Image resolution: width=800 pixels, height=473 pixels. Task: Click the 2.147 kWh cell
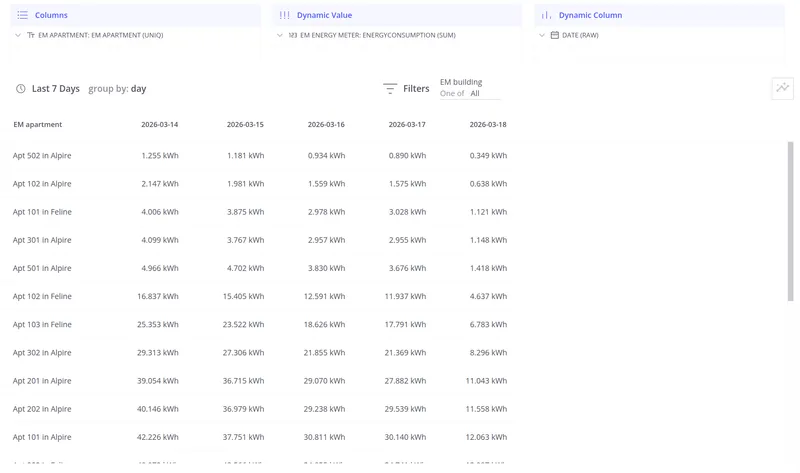pyautogui.click(x=160, y=184)
